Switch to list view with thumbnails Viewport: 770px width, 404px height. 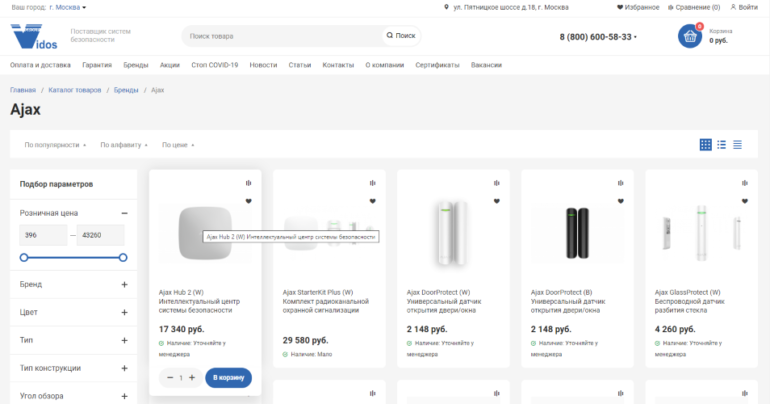click(721, 144)
